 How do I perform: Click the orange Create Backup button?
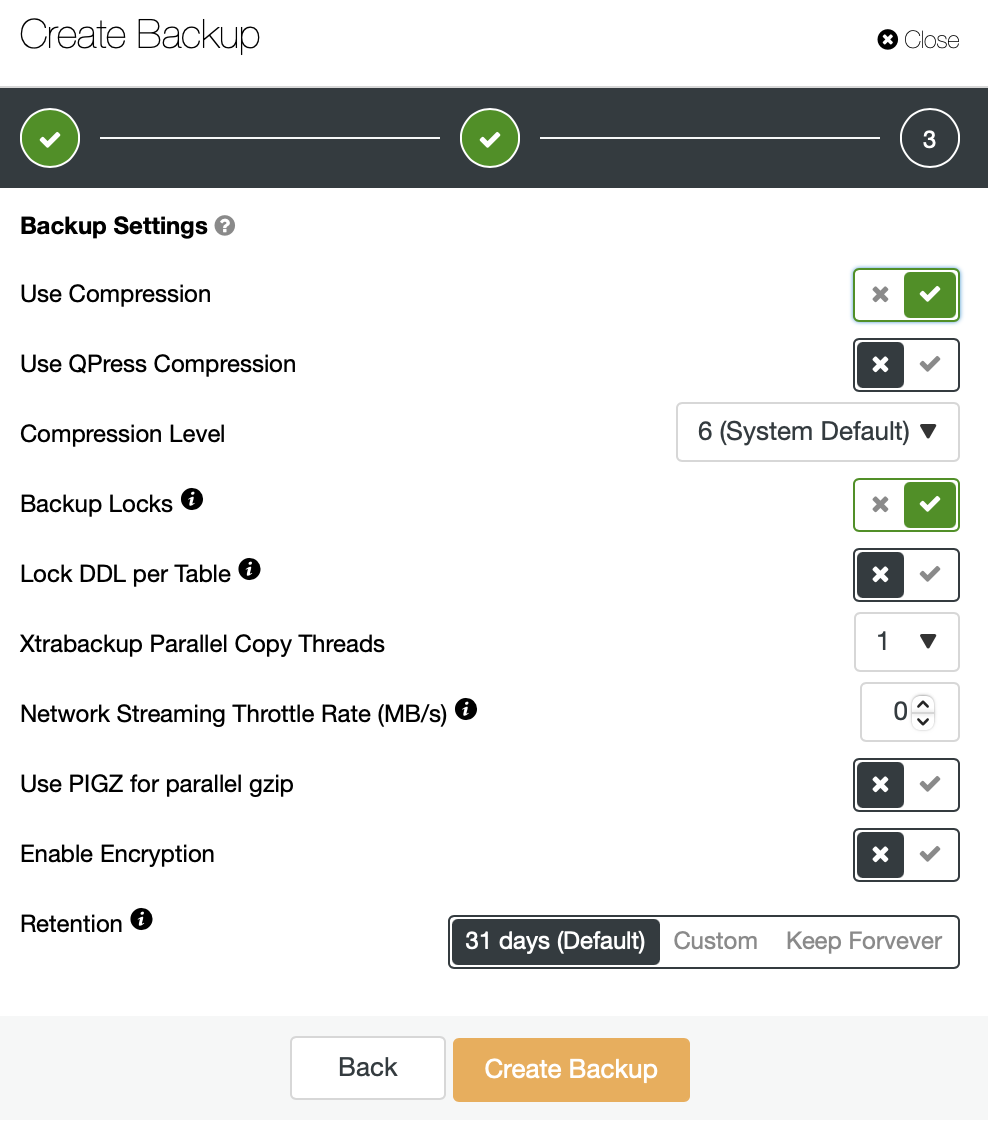pos(571,1069)
